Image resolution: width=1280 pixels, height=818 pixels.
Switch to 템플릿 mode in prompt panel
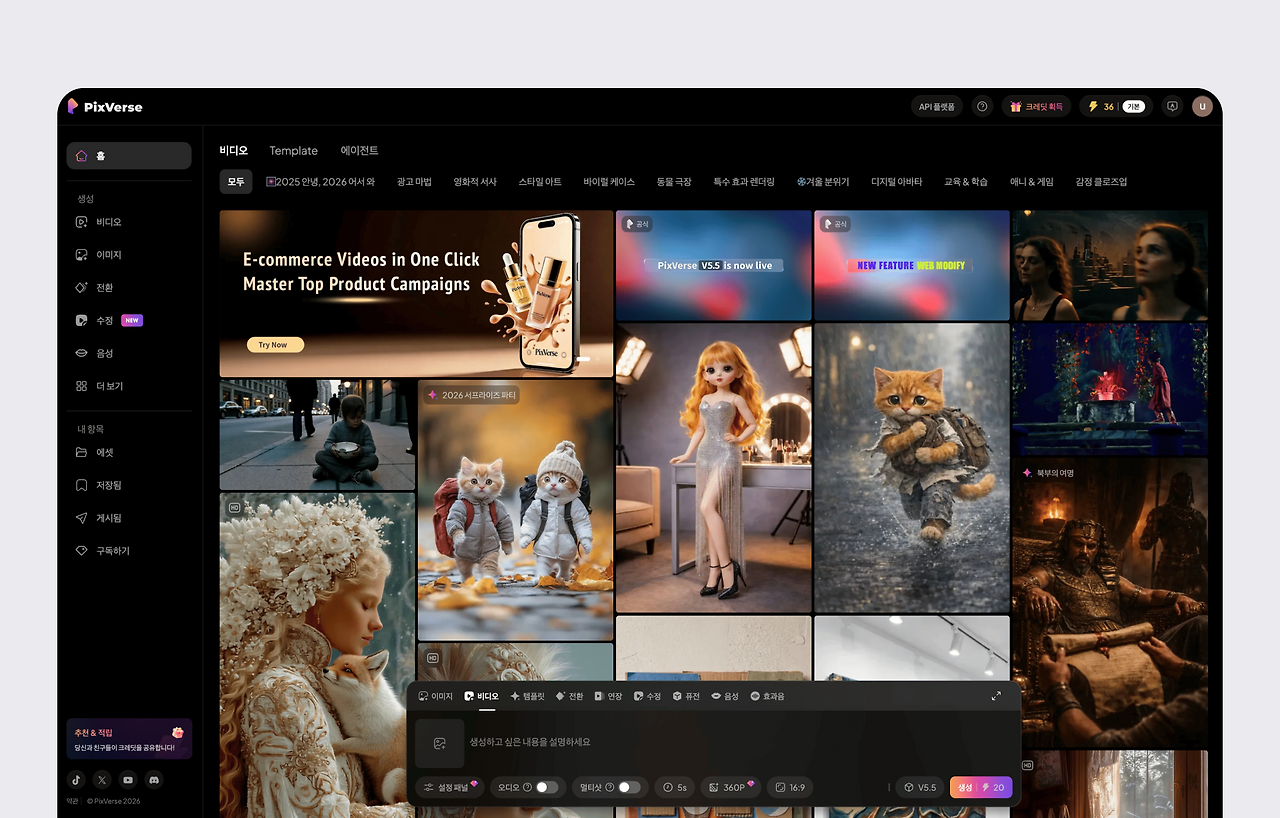[x=528, y=696]
